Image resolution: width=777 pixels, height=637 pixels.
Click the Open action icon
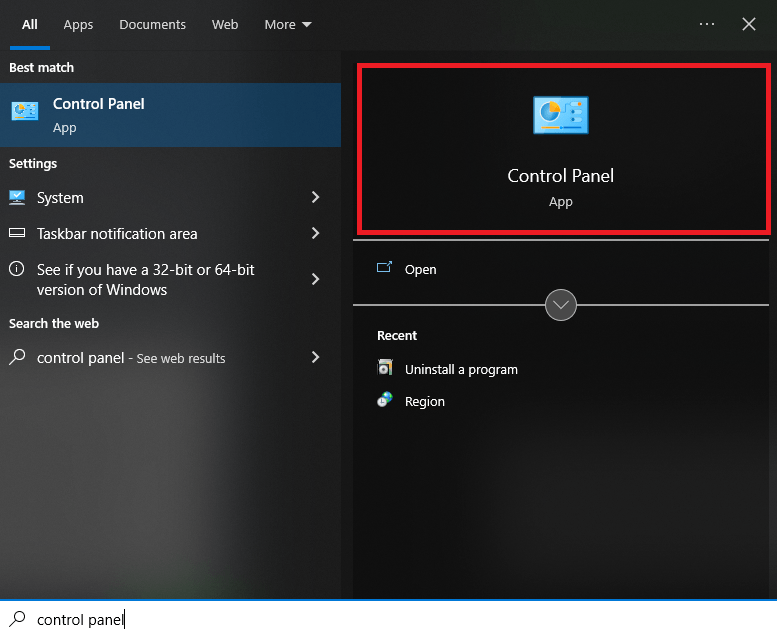pos(385,268)
